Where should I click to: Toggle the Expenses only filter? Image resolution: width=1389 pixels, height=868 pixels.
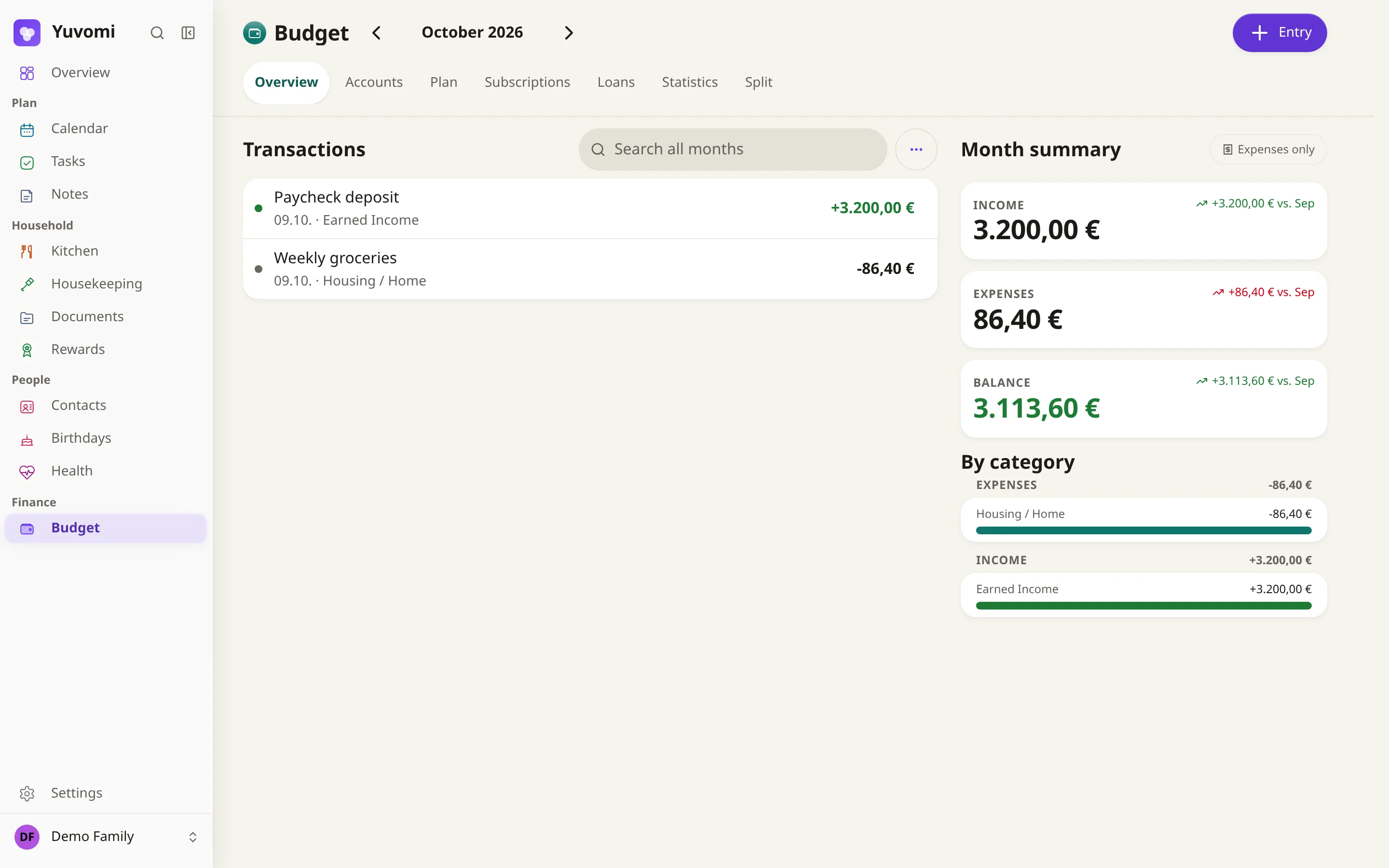pos(1268,149)
